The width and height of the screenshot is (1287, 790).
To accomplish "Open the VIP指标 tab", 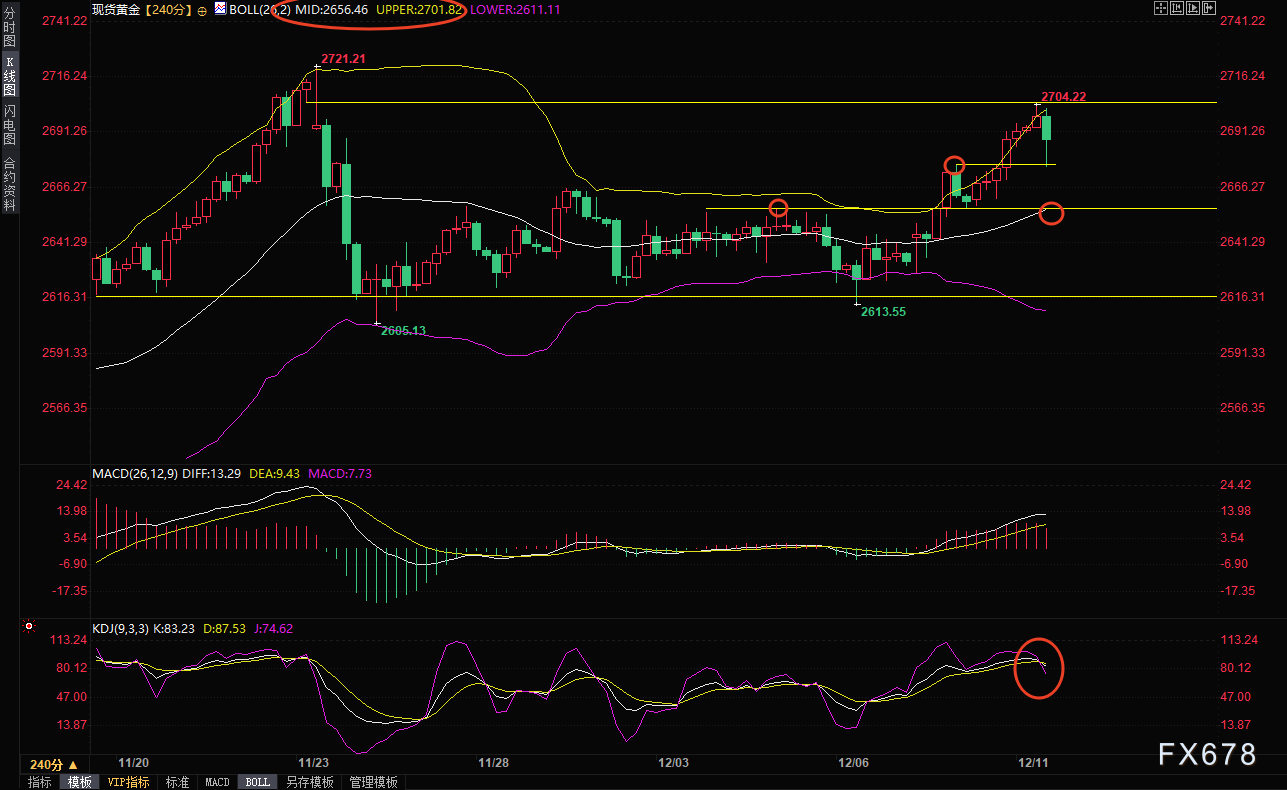I will 128,782.
